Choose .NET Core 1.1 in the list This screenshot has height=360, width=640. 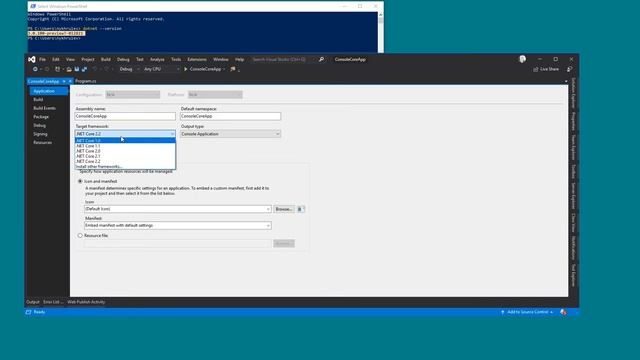point(125,146)
